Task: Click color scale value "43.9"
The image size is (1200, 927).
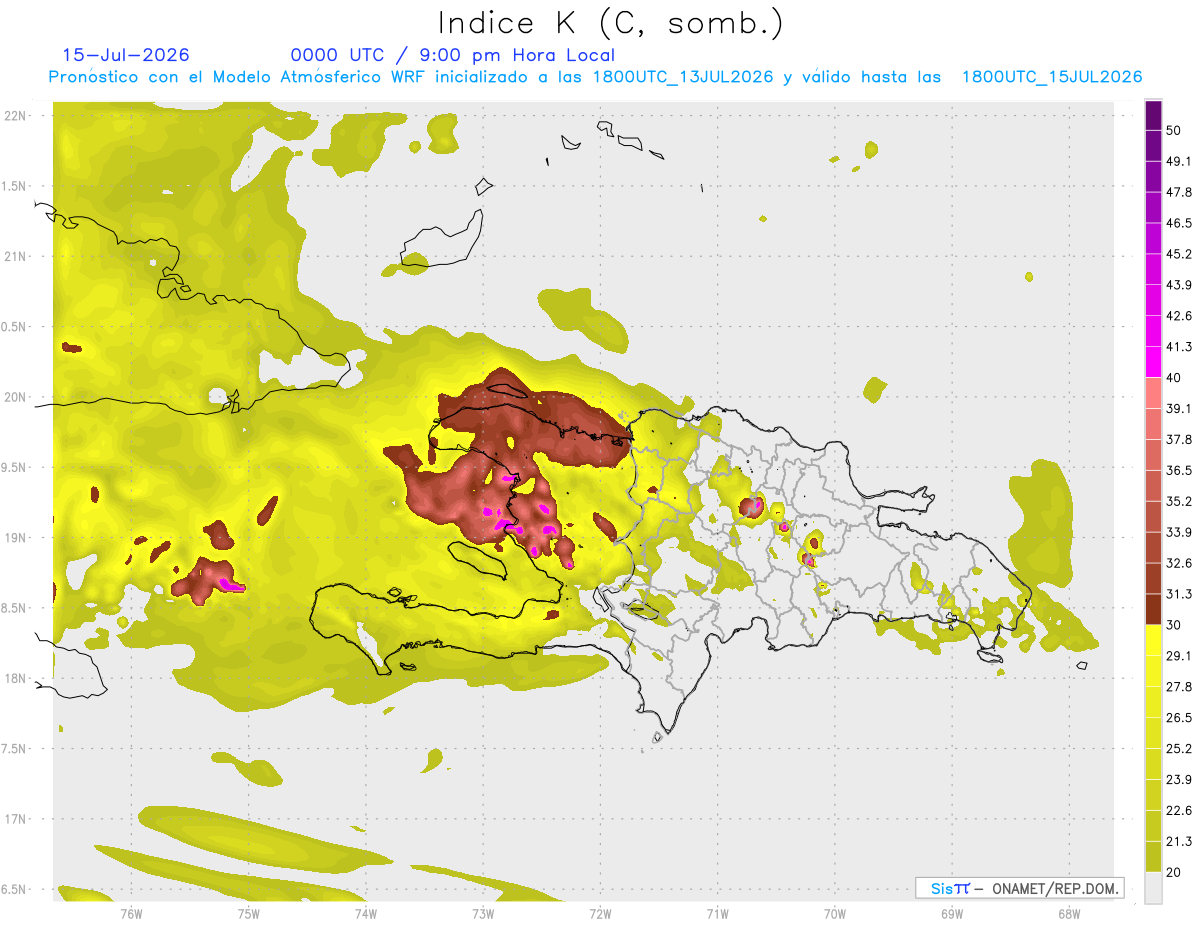Action: 1179,285
